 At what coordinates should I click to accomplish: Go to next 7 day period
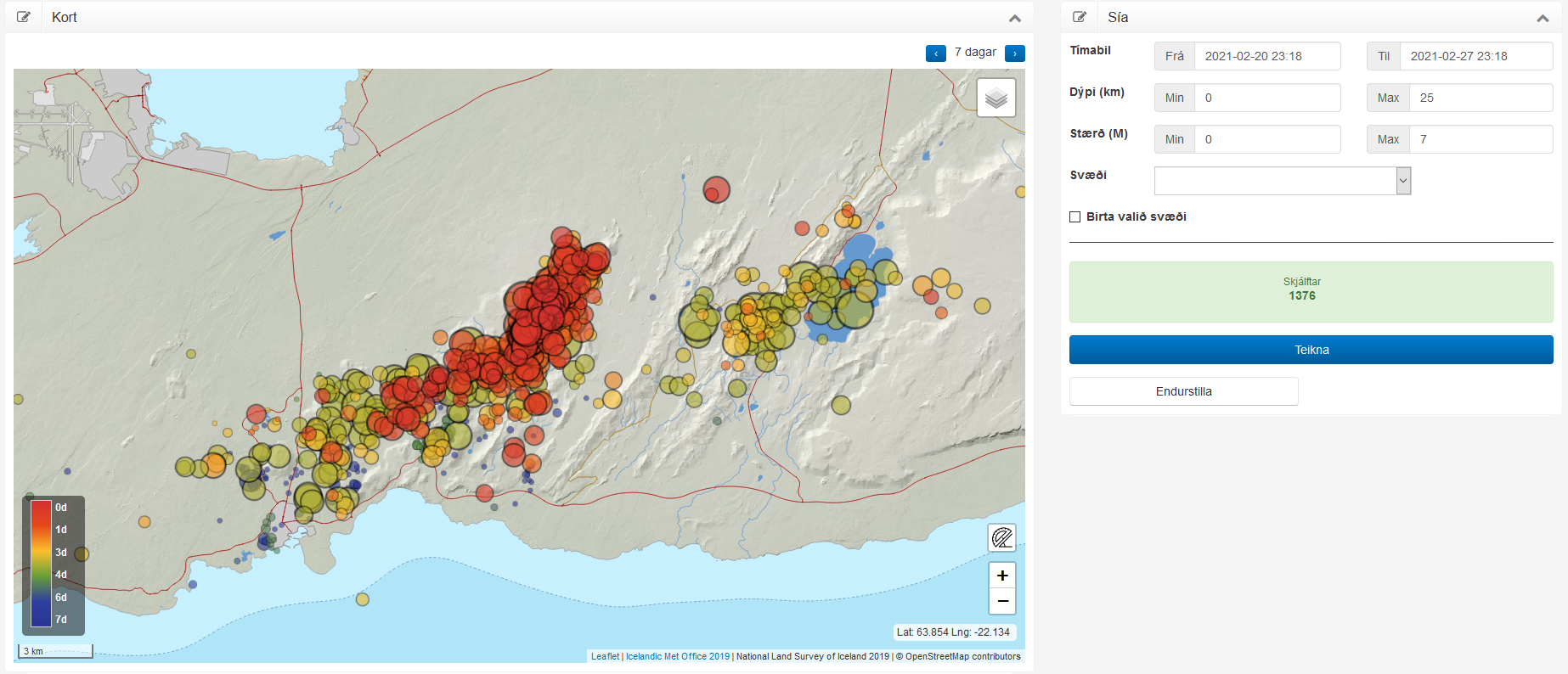1014,53
